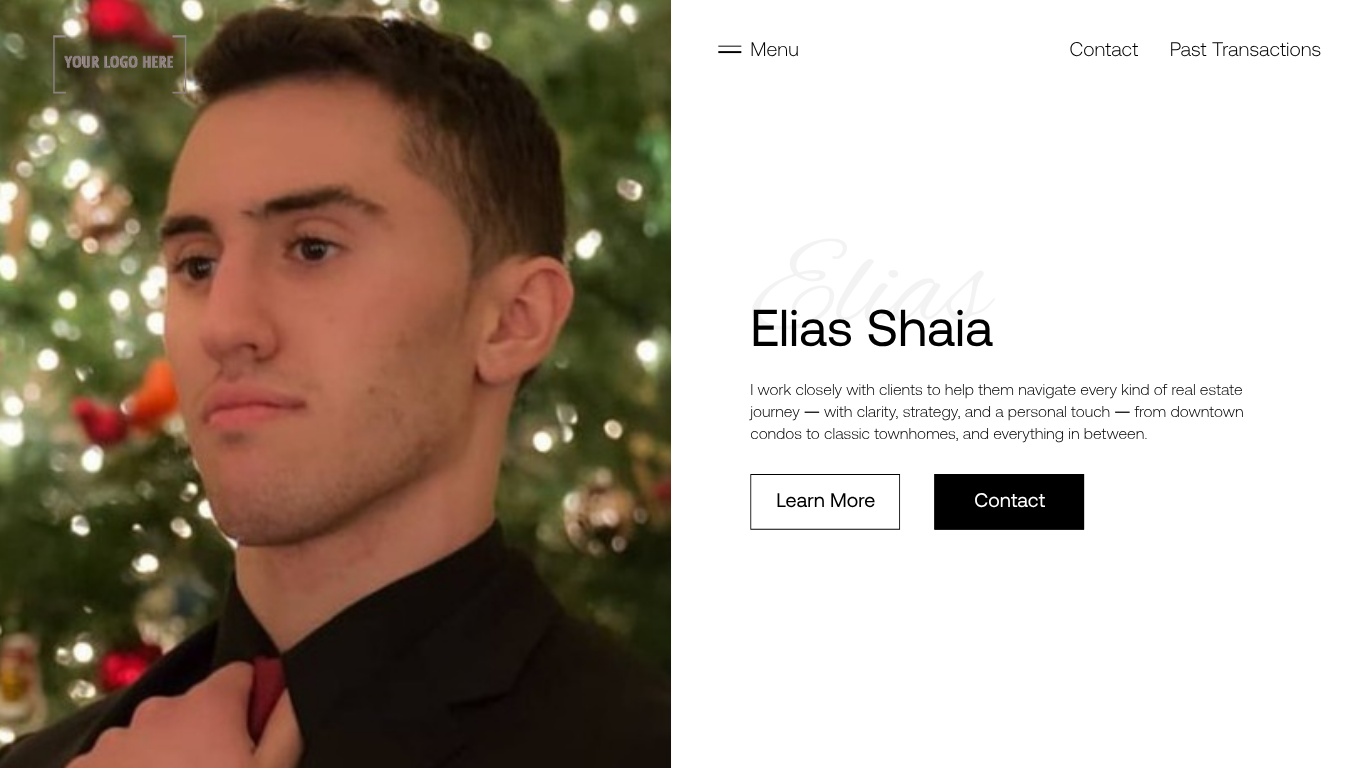Click the words "real estate" in the paragraph
The image size is (1366, 768).
[1206, 390]
